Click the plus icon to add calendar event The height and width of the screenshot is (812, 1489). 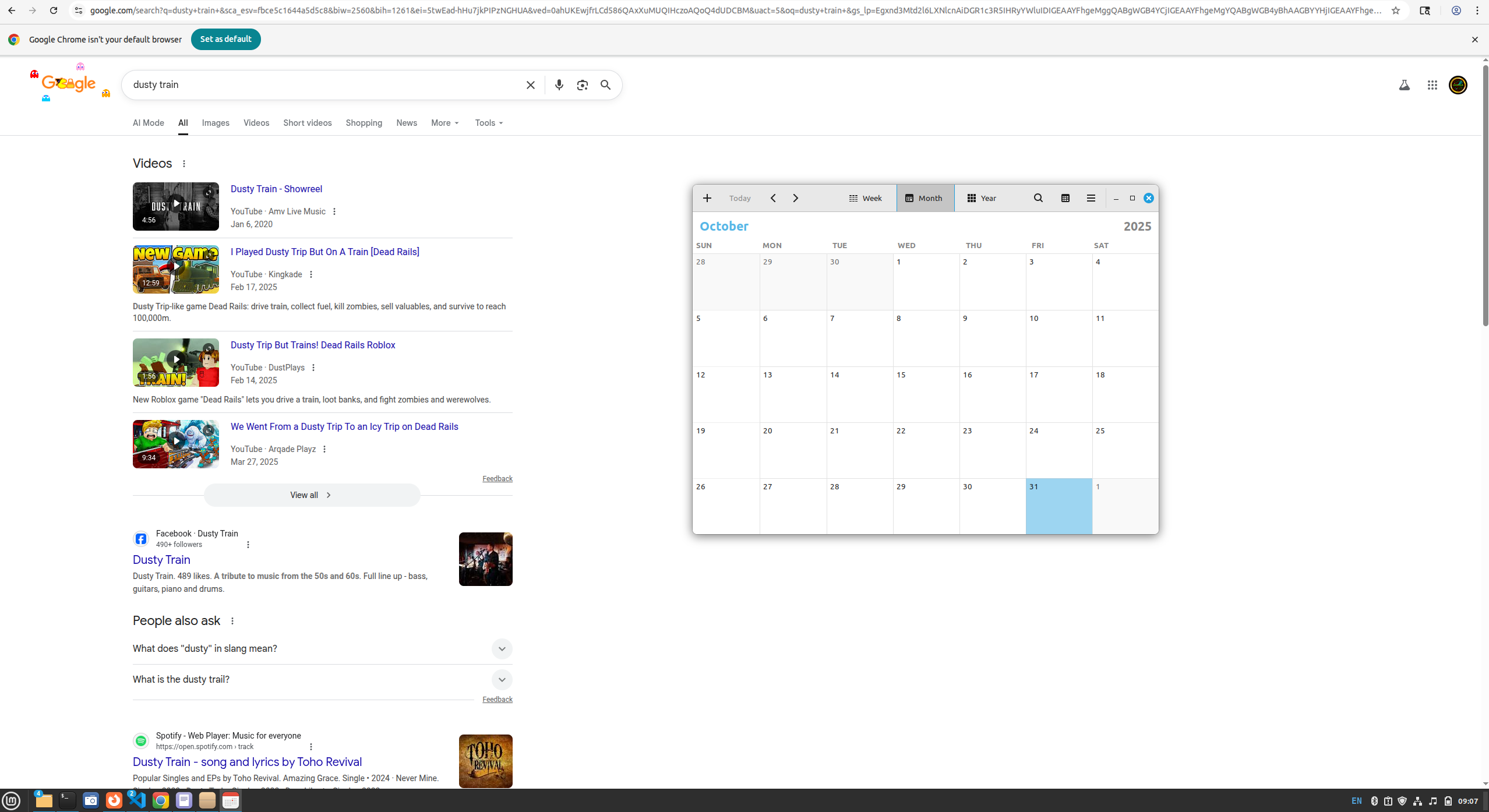coord(707,198)
